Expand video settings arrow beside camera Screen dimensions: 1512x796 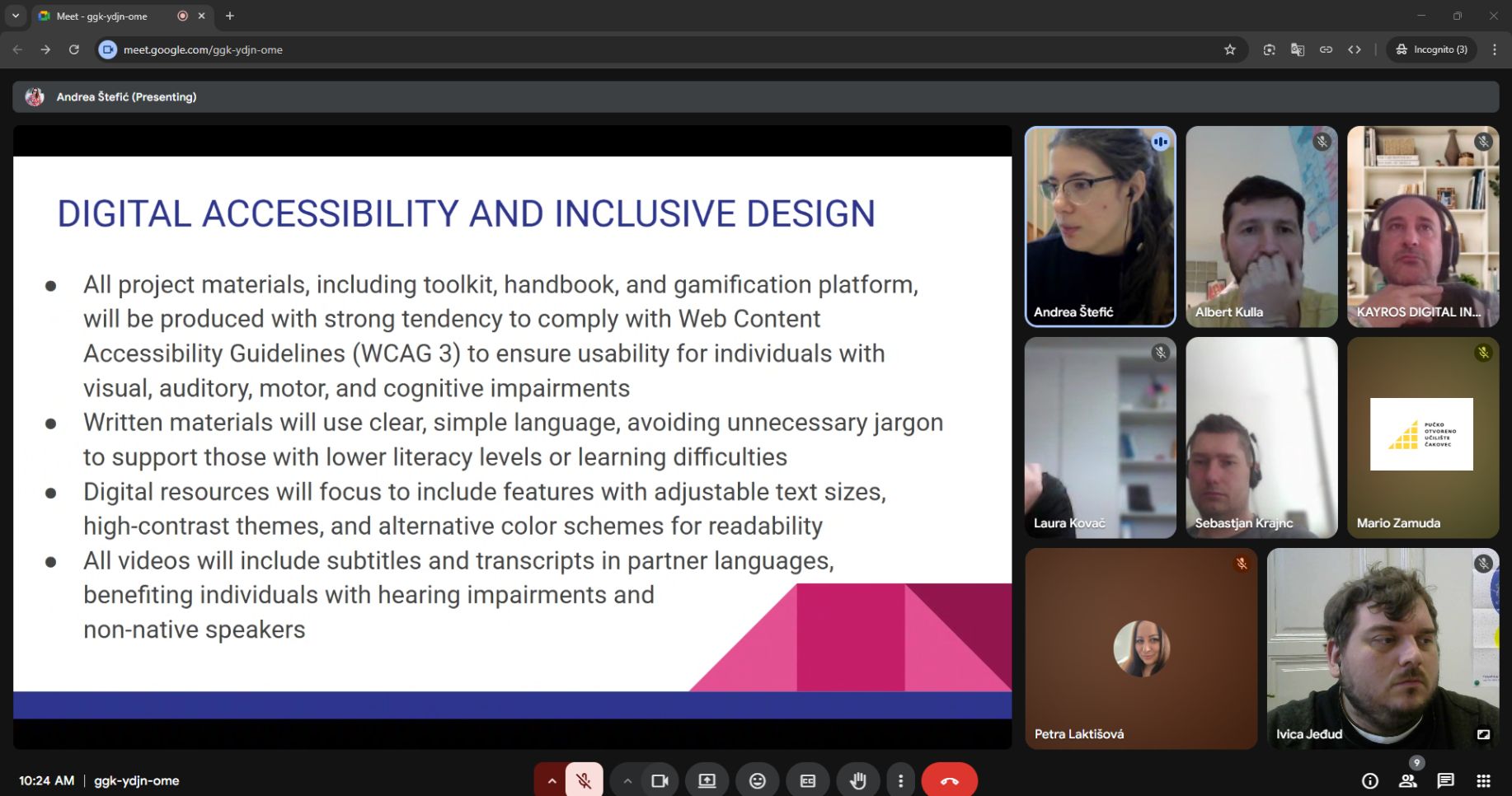tap(627, 780)
